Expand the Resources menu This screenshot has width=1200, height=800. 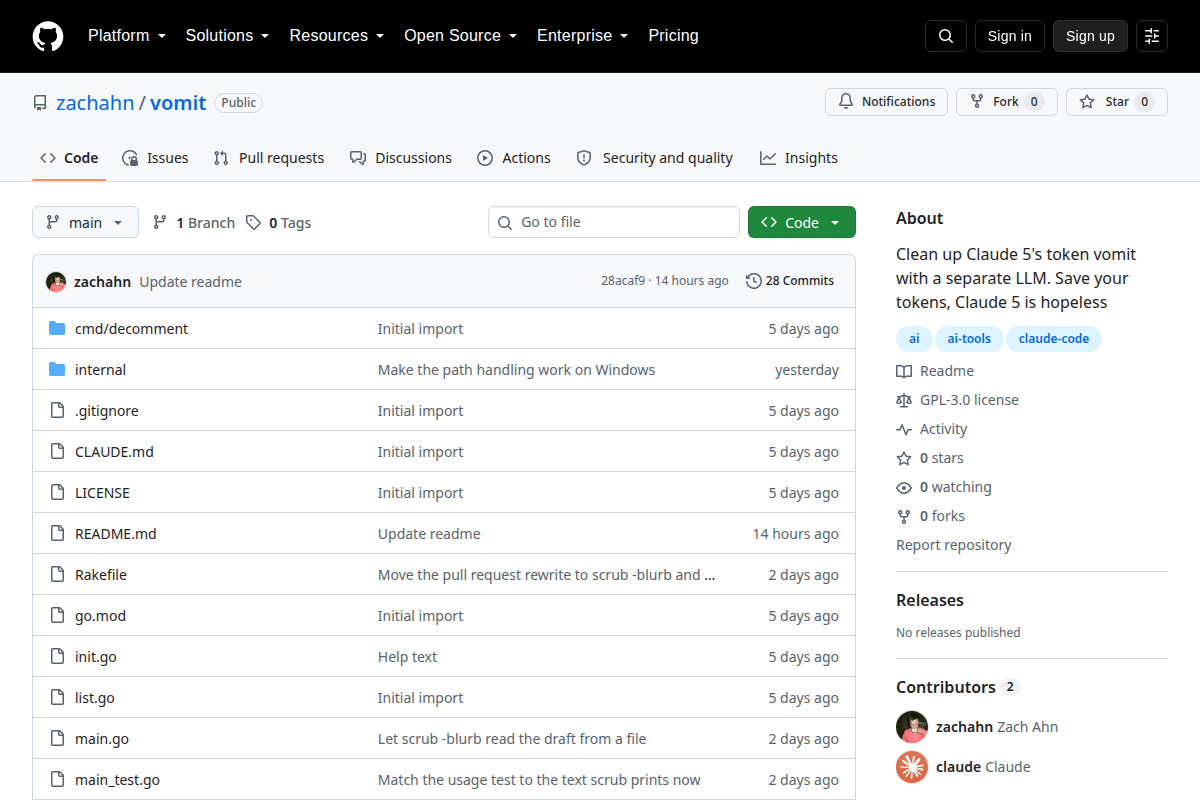337,36
